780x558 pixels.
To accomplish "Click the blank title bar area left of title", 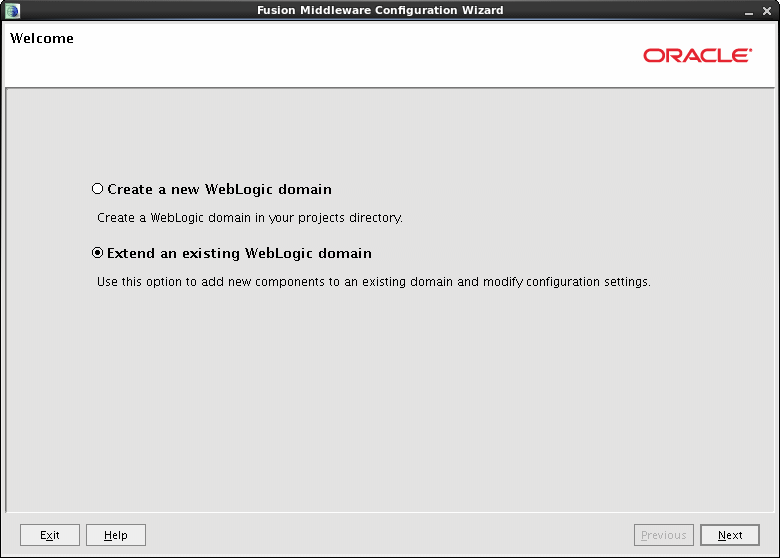I will 130,10.
